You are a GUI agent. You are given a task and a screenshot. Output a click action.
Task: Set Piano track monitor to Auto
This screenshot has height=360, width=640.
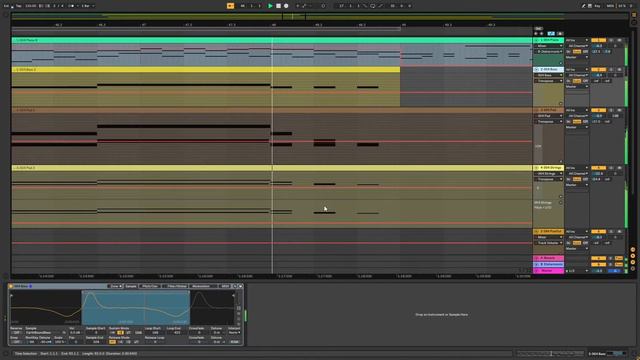pyautogui.click(x=577, y=52)
